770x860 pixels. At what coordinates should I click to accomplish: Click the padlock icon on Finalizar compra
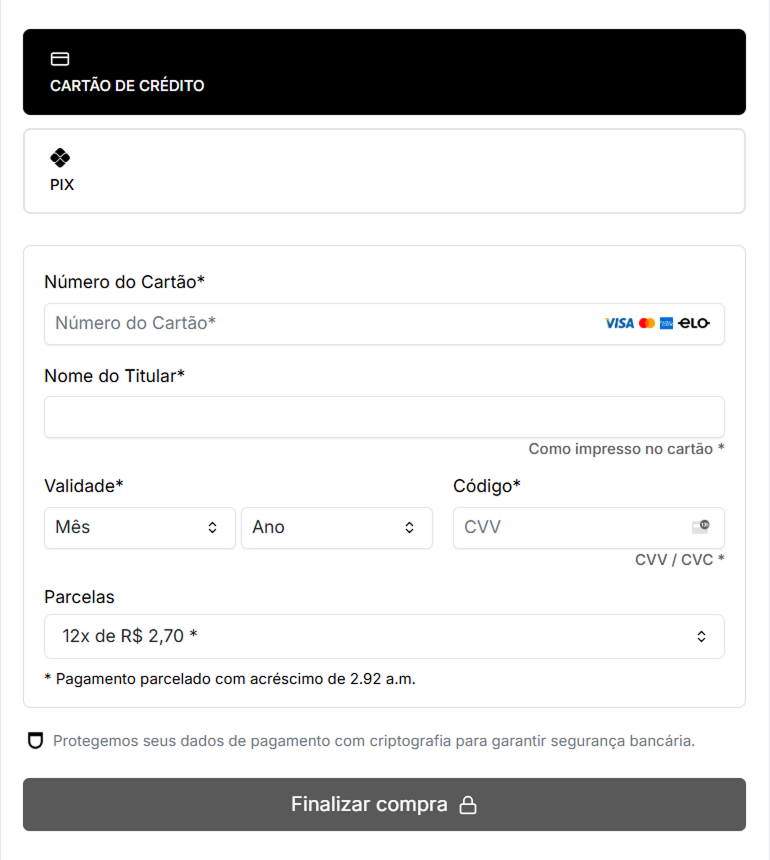pos(468,805)
